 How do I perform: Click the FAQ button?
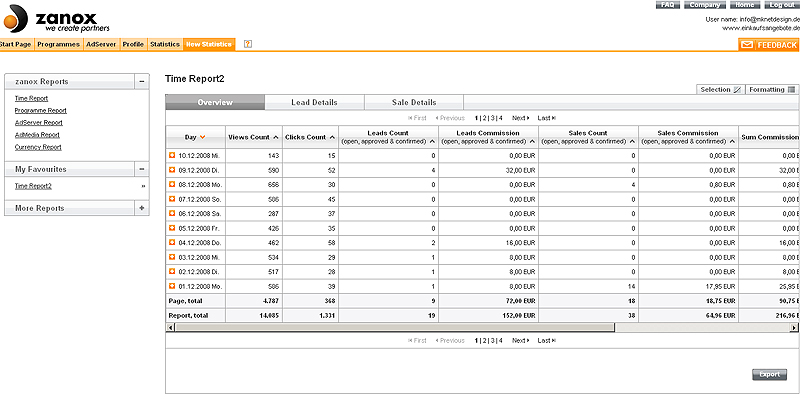[667, 5]
